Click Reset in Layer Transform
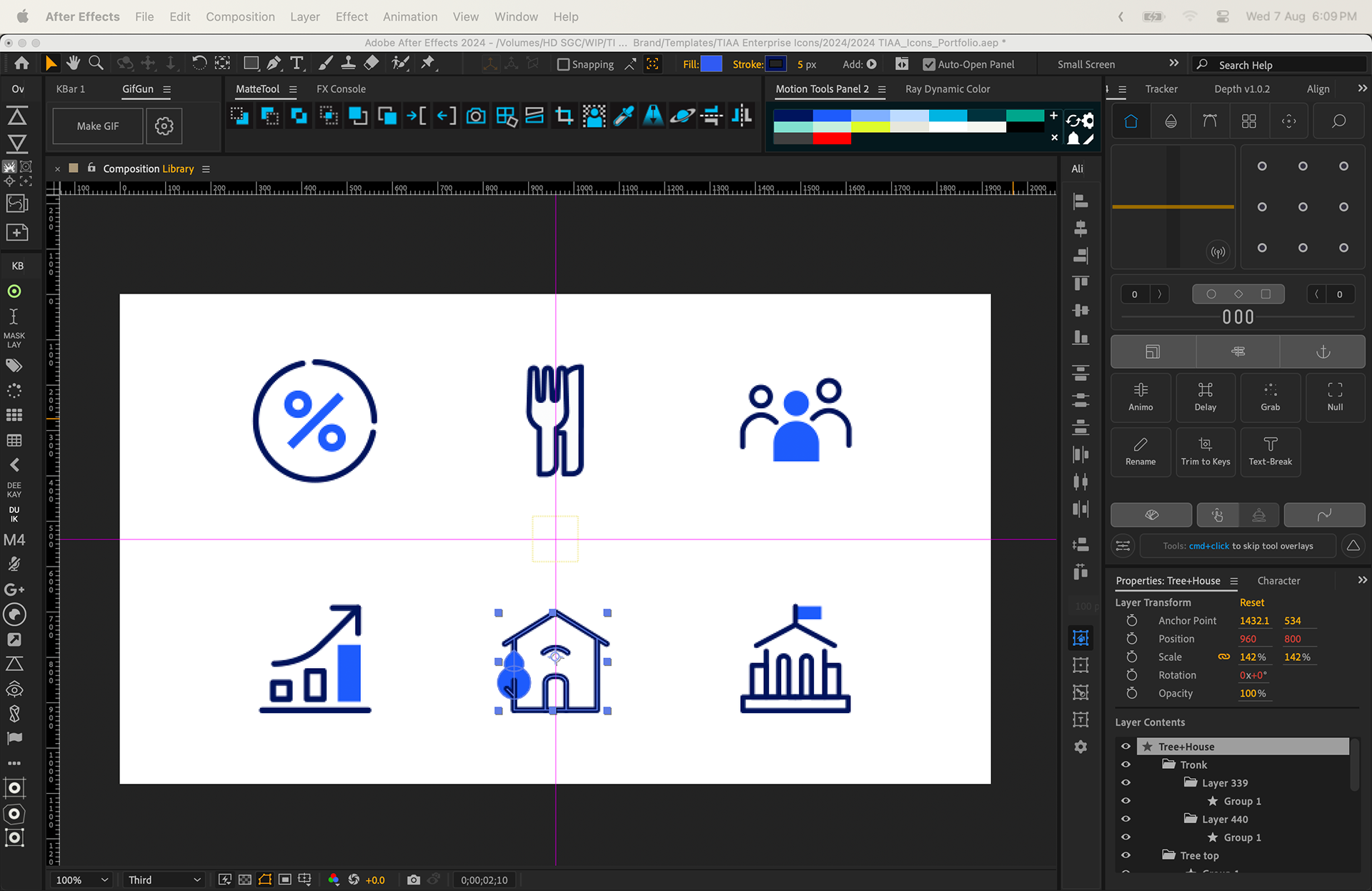 [x=1251, y=602]
